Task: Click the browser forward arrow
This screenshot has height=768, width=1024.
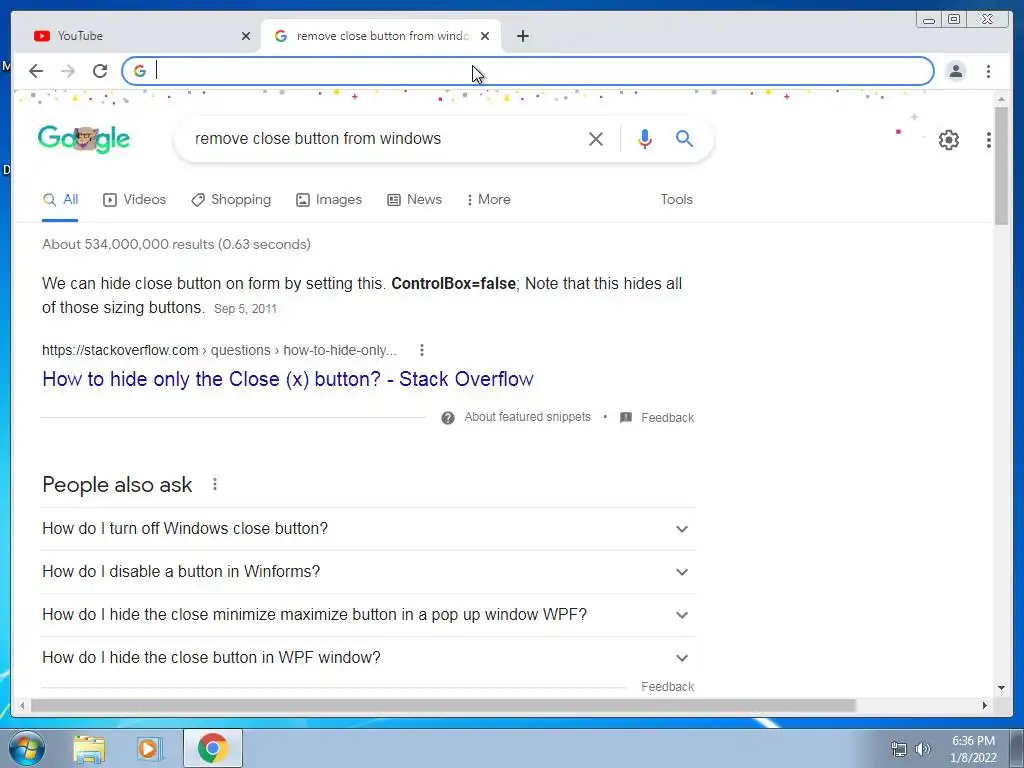Action: point(68,71)
